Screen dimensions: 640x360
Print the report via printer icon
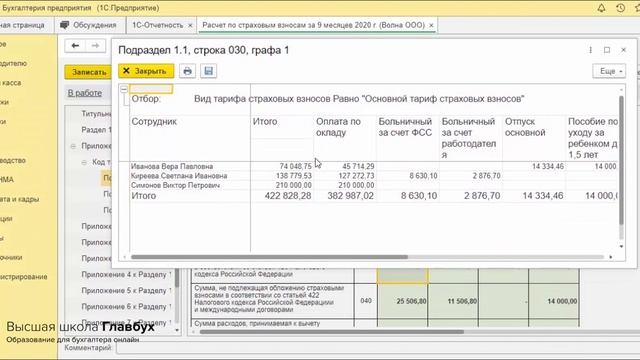187,71
